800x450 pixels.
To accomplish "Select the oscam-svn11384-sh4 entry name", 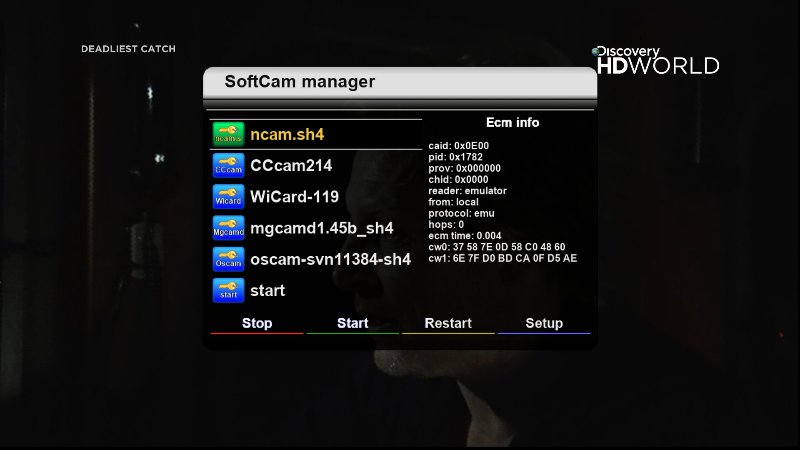I will [330, 259].
